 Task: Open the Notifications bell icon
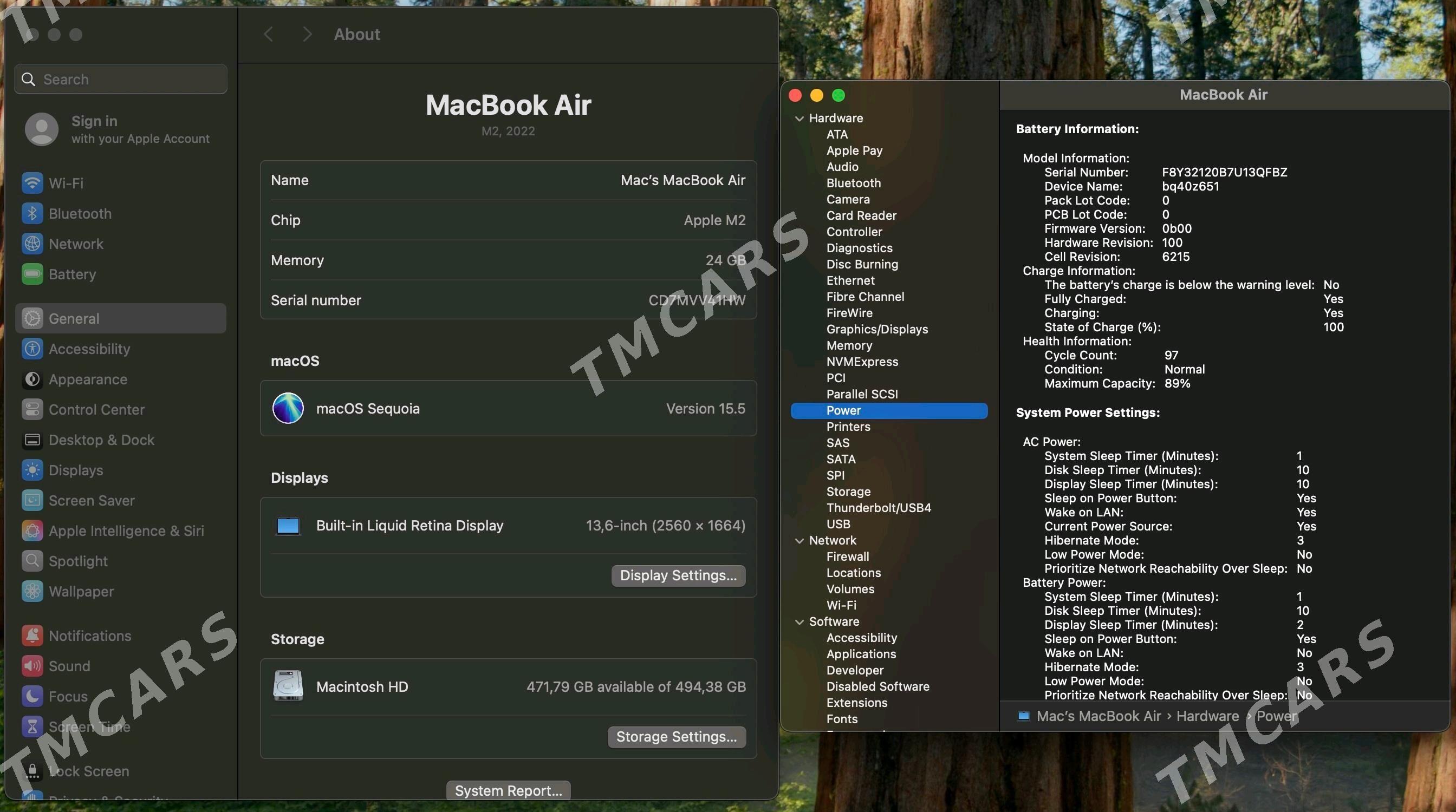[x=32, y=636]
